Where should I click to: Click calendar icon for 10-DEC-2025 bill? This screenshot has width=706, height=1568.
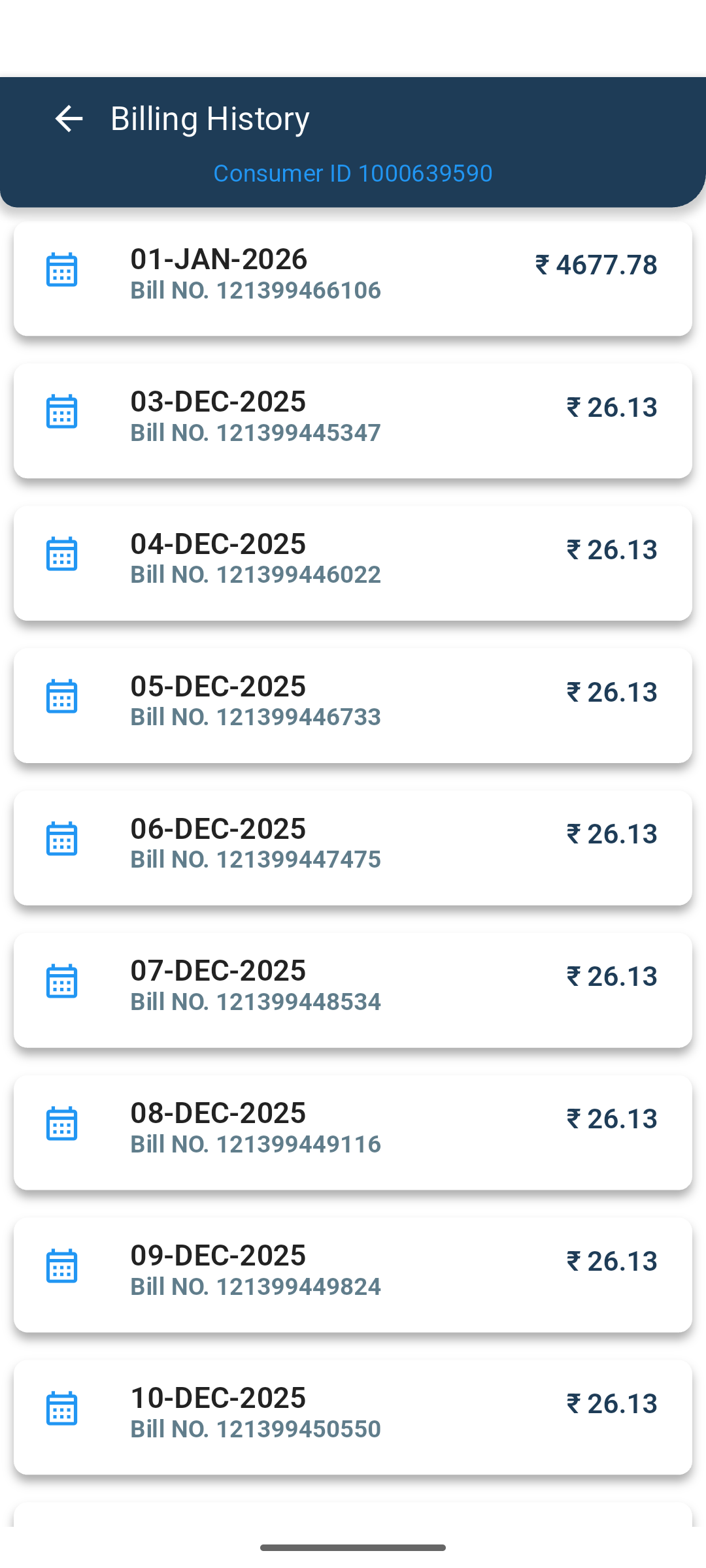click(x=62, y=1409)
